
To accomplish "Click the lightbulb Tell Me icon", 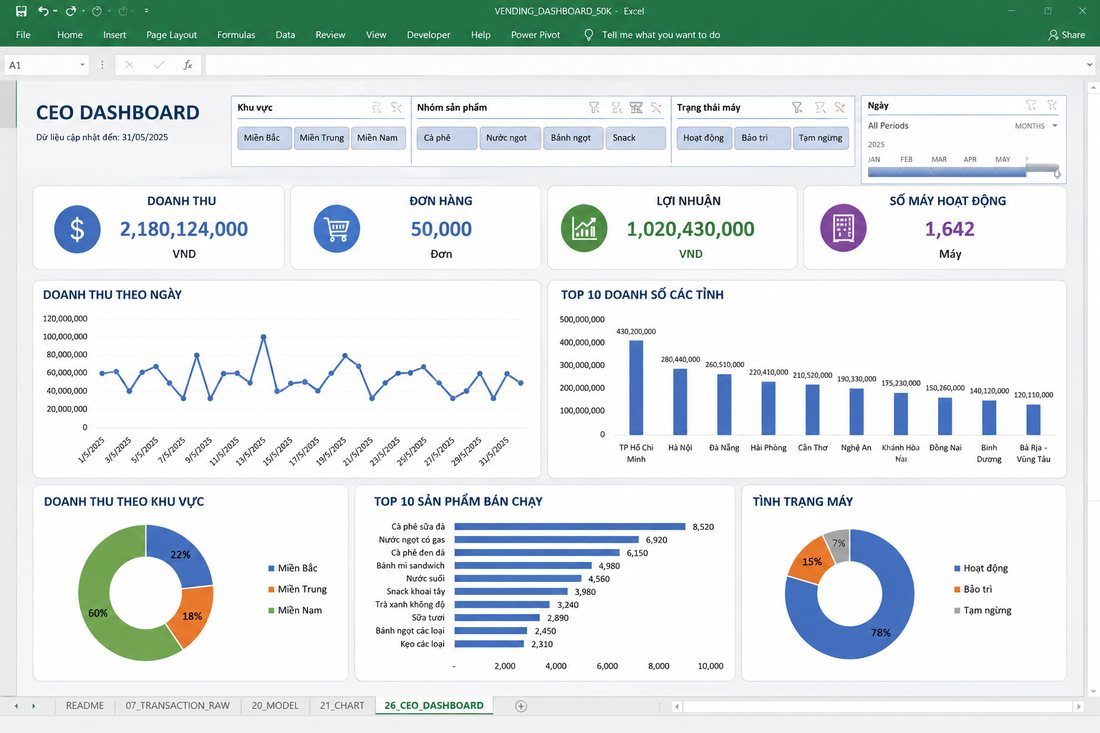I will (589, 34).
